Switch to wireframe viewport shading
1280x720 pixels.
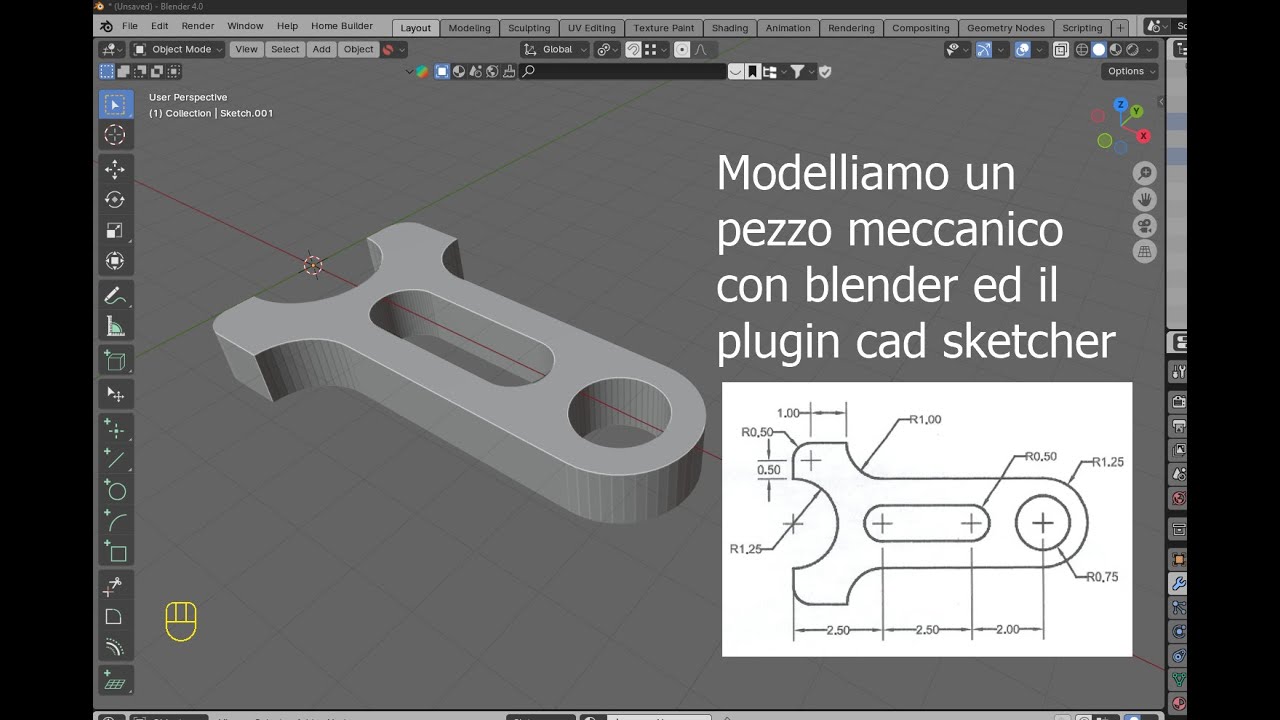1082,49
